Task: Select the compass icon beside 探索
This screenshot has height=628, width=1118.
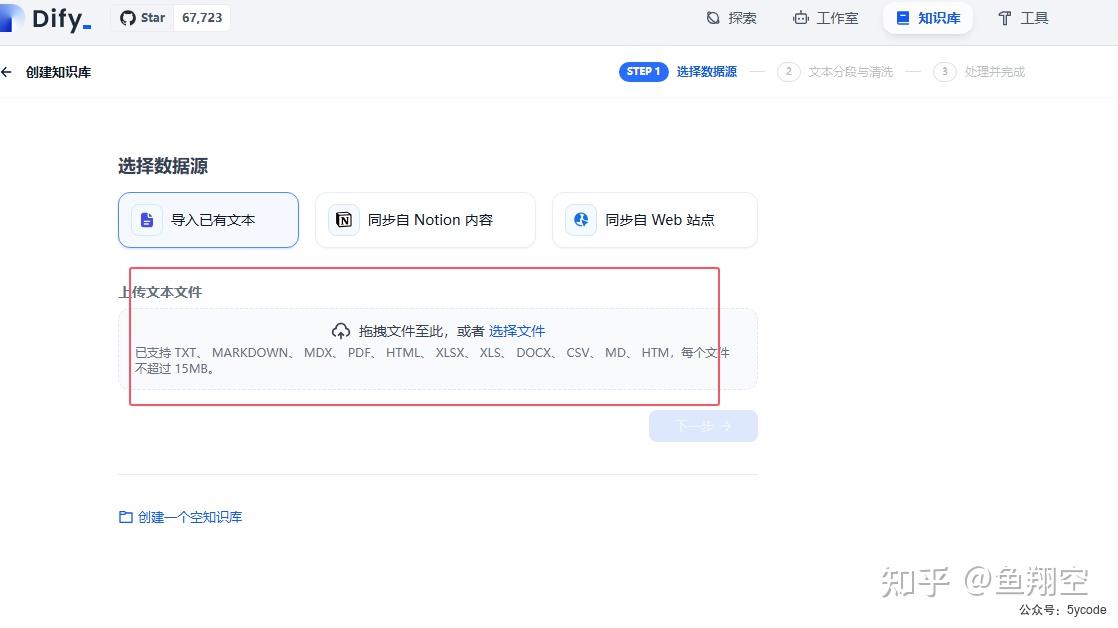Action: pos(711,17)
